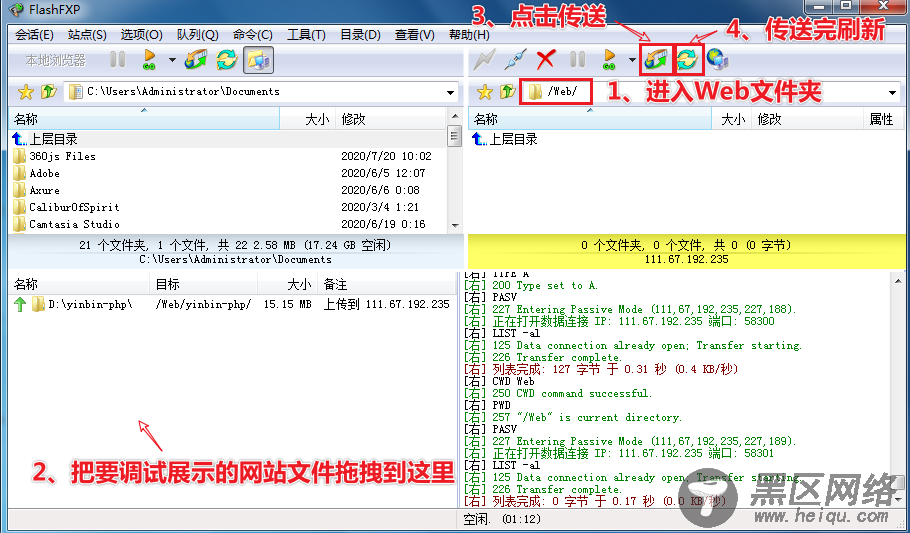Open the 选项(O) menu
Image resolution: width=910 pixels, height=533 pixels.
point(141,35)
